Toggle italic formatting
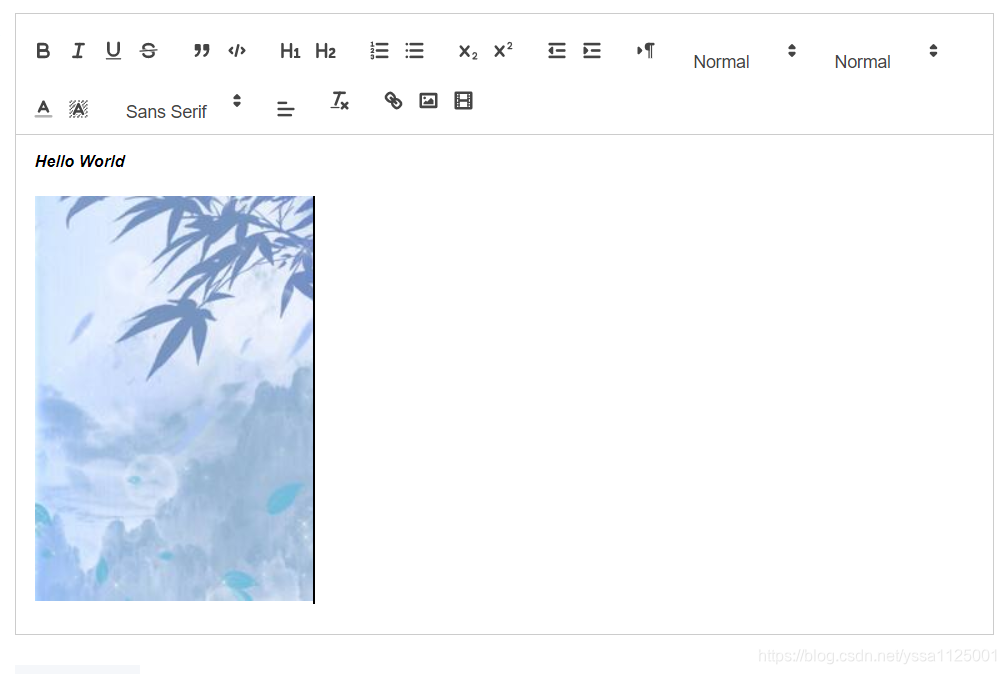This screenshot has width=1006, height=674. click(x=78, y=50)
